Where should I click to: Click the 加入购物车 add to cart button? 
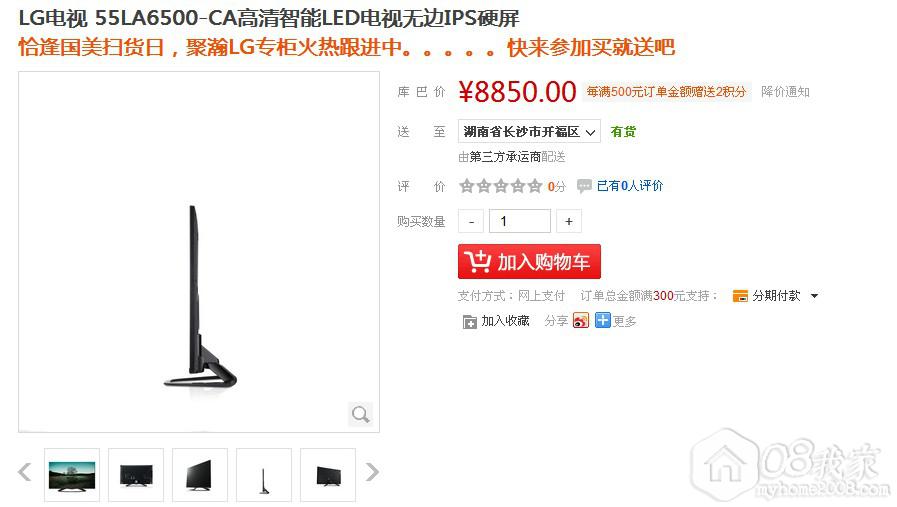click(529, 262)
